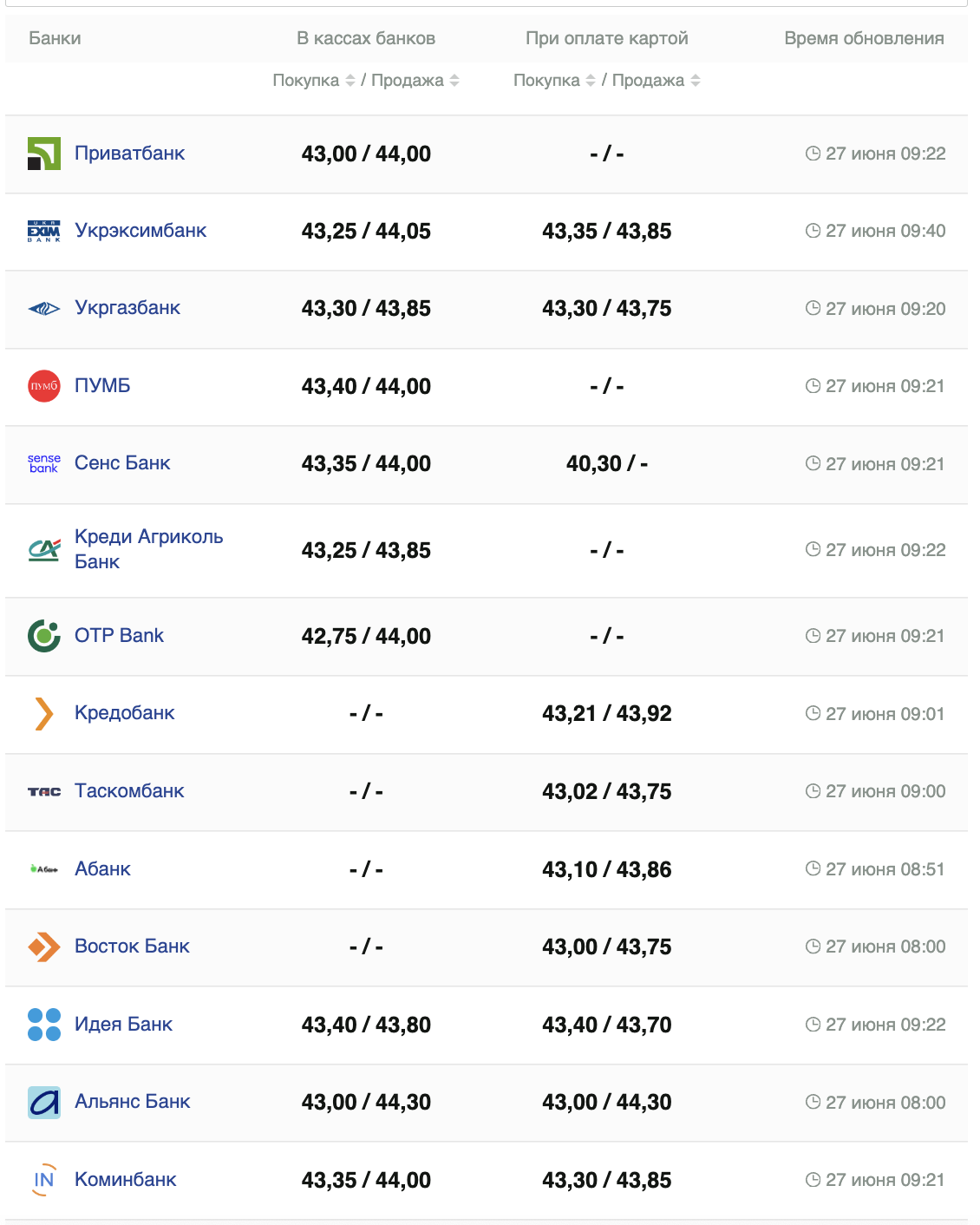Click the Альянс Банк blue logo

(x=43, y=1103)
